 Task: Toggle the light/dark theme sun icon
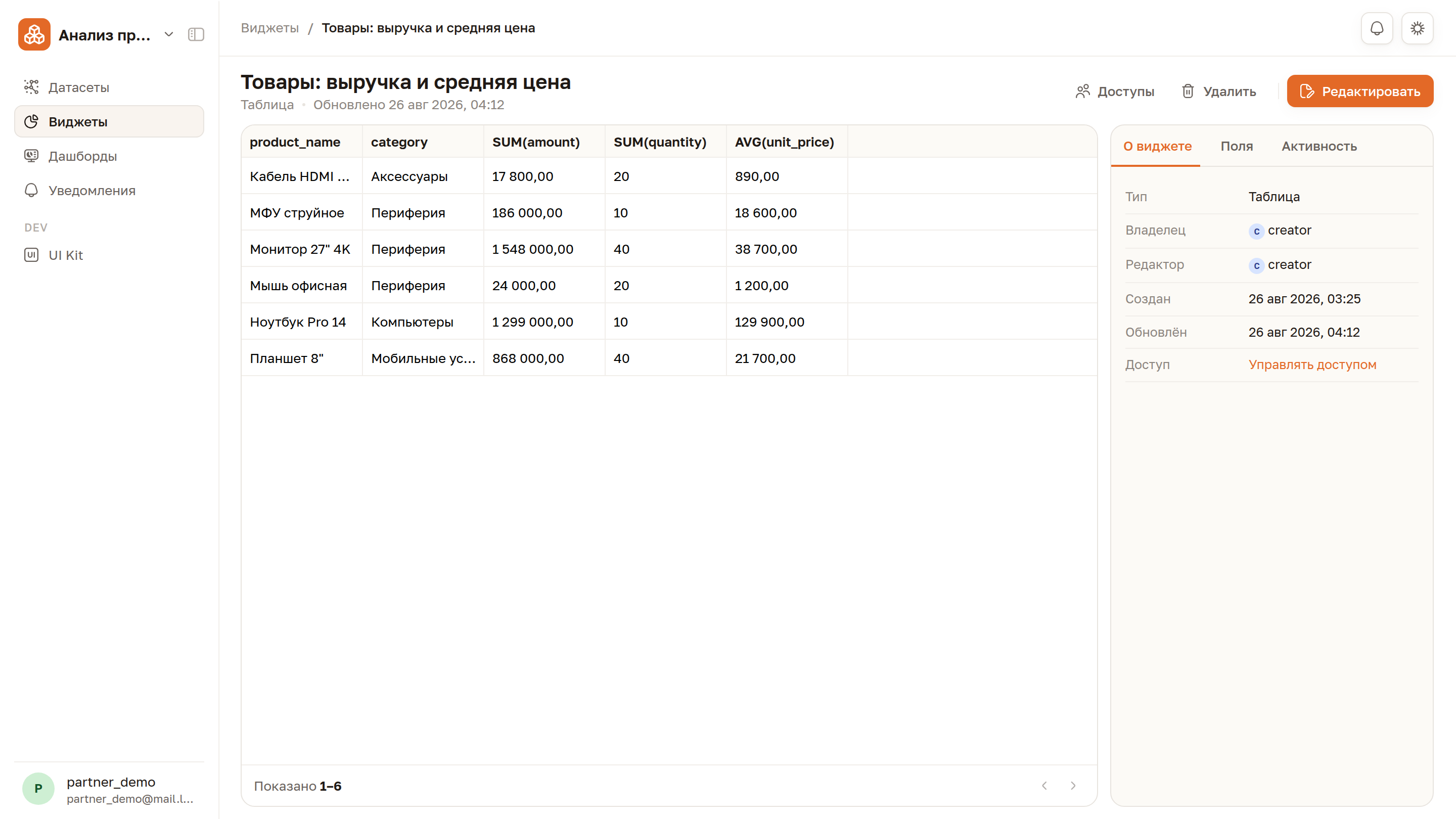1417,28
